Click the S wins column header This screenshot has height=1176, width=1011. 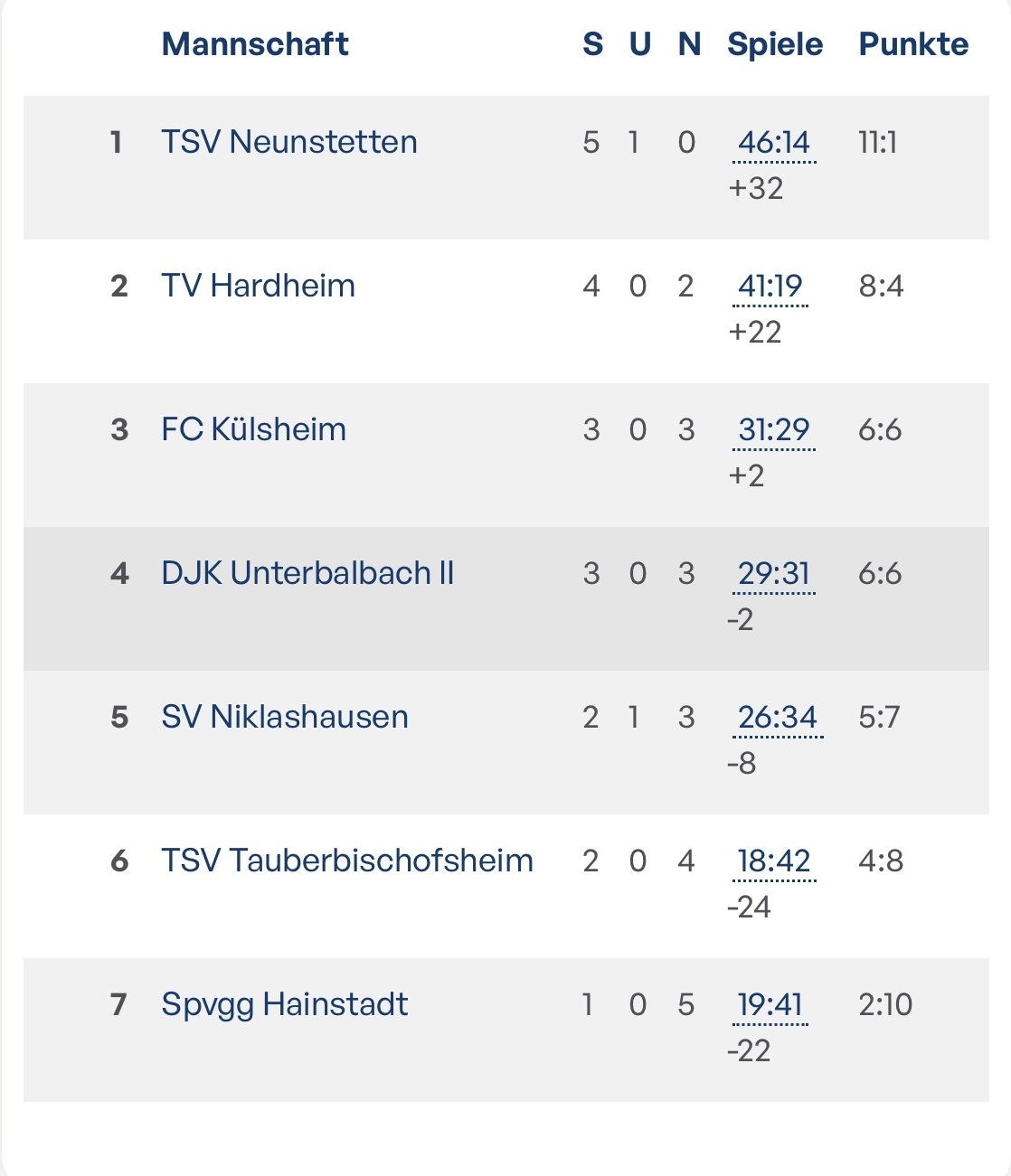[592, 44]
